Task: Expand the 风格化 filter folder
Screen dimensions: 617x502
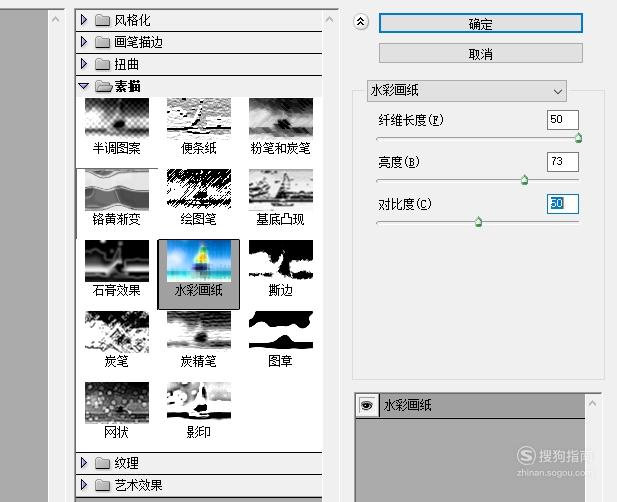Action: tap(83, 20)
